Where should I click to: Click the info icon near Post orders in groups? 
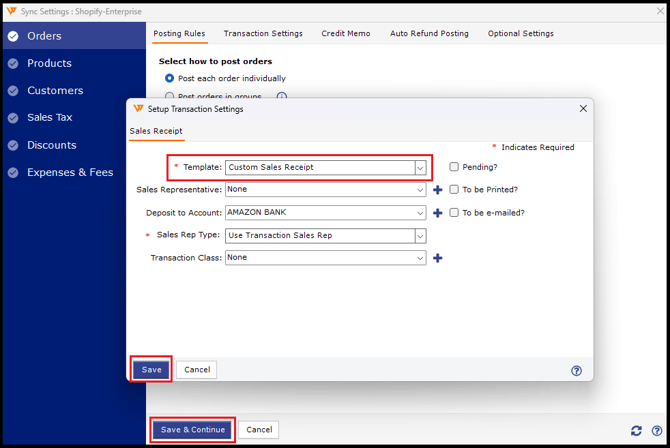281,97
